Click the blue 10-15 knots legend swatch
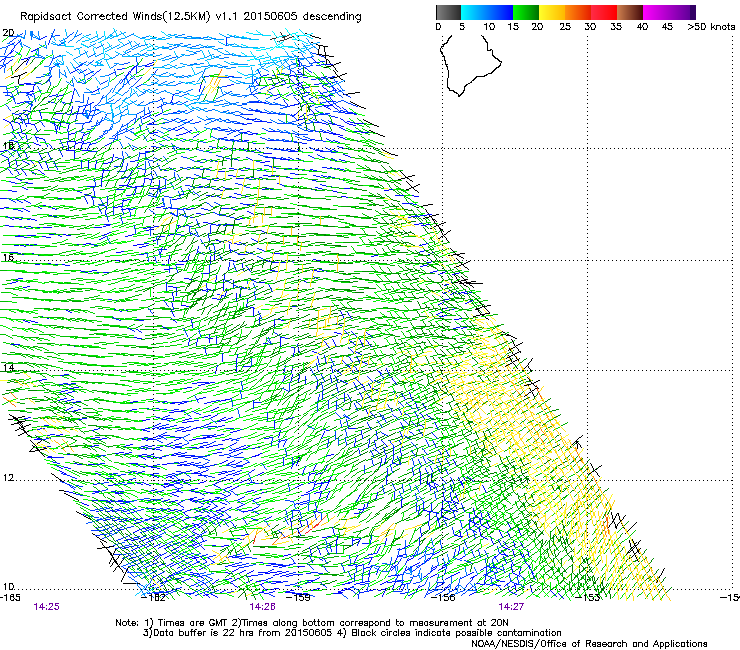Image resolution: width=740 pixels, height=650 pixels. tap(500, 12)
